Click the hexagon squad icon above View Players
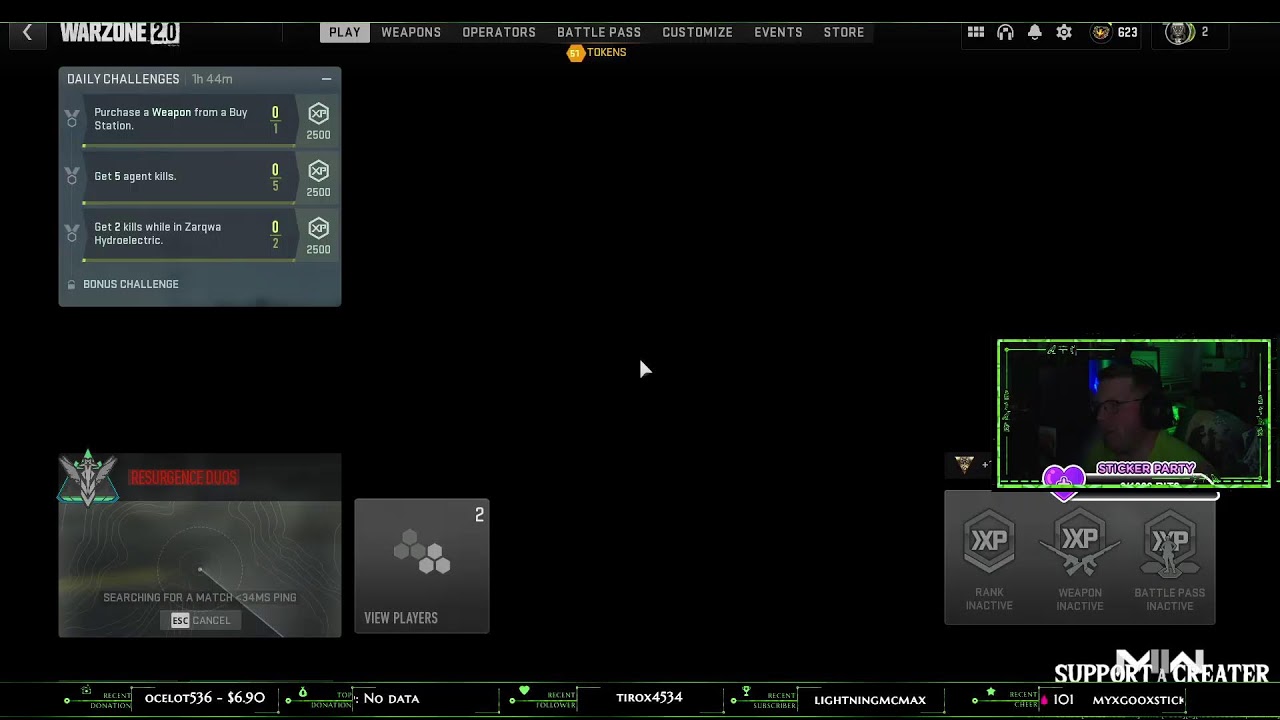 coord(422,552)
